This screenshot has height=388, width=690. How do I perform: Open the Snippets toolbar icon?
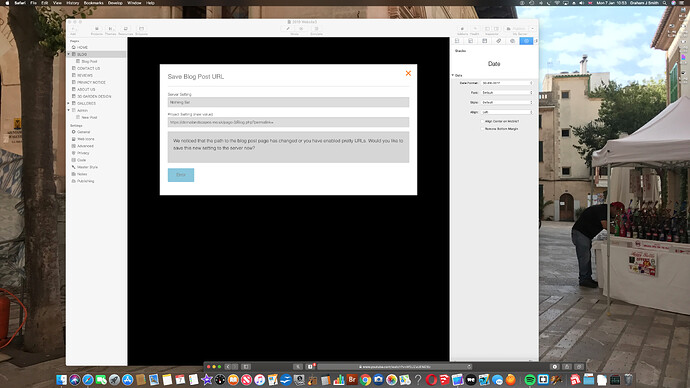click(x=141, y=30)
